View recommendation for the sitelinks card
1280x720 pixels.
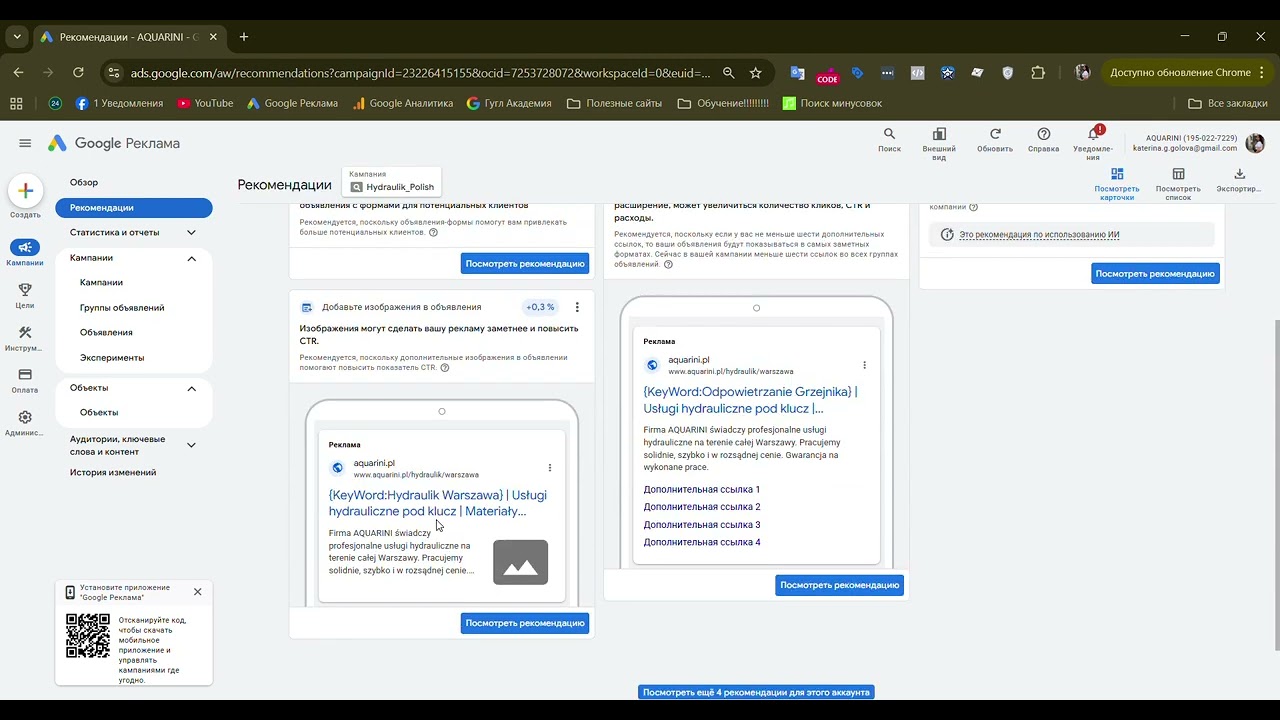coord(839,585)
